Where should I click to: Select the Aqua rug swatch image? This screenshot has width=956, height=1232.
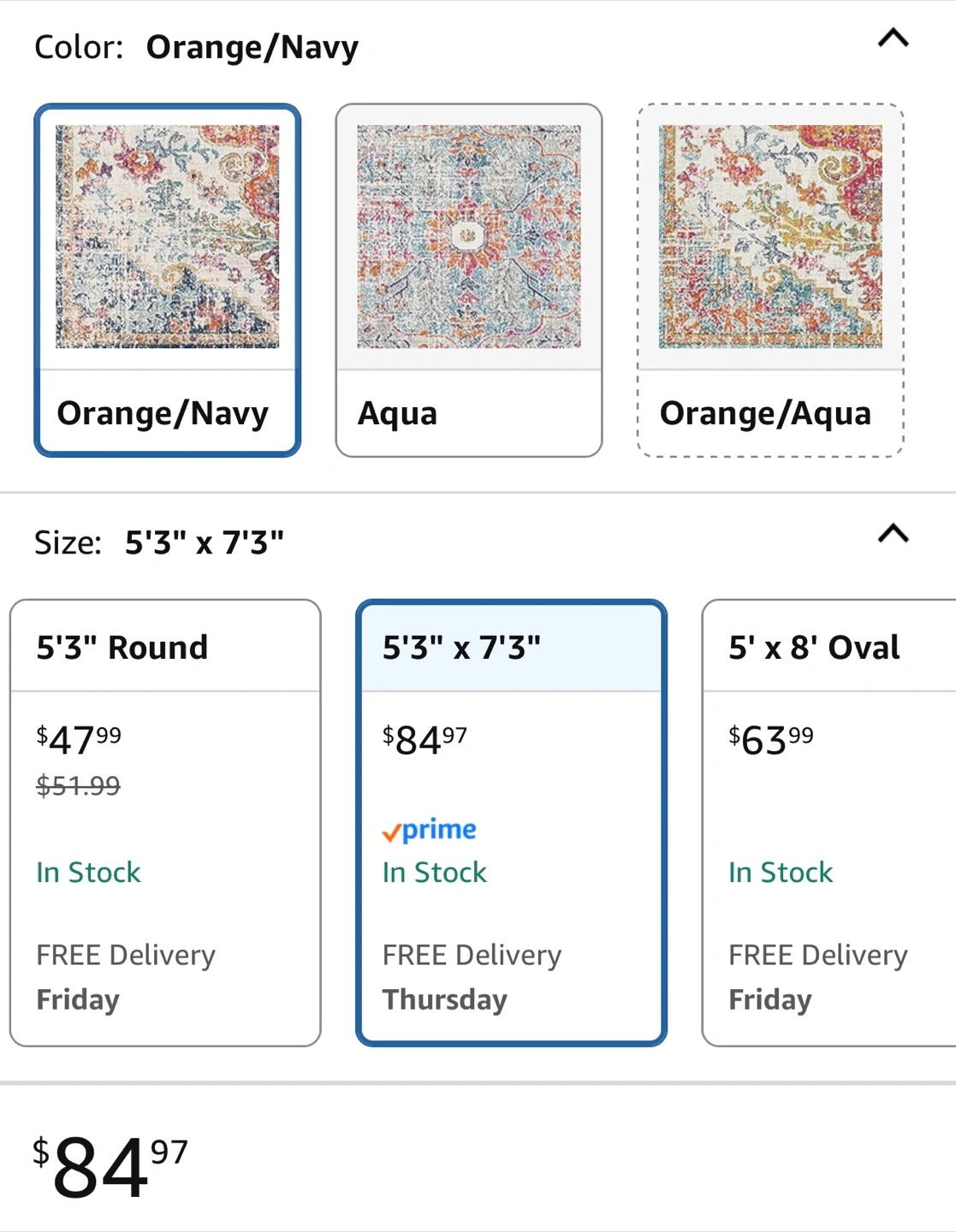[x=469, y=237]
